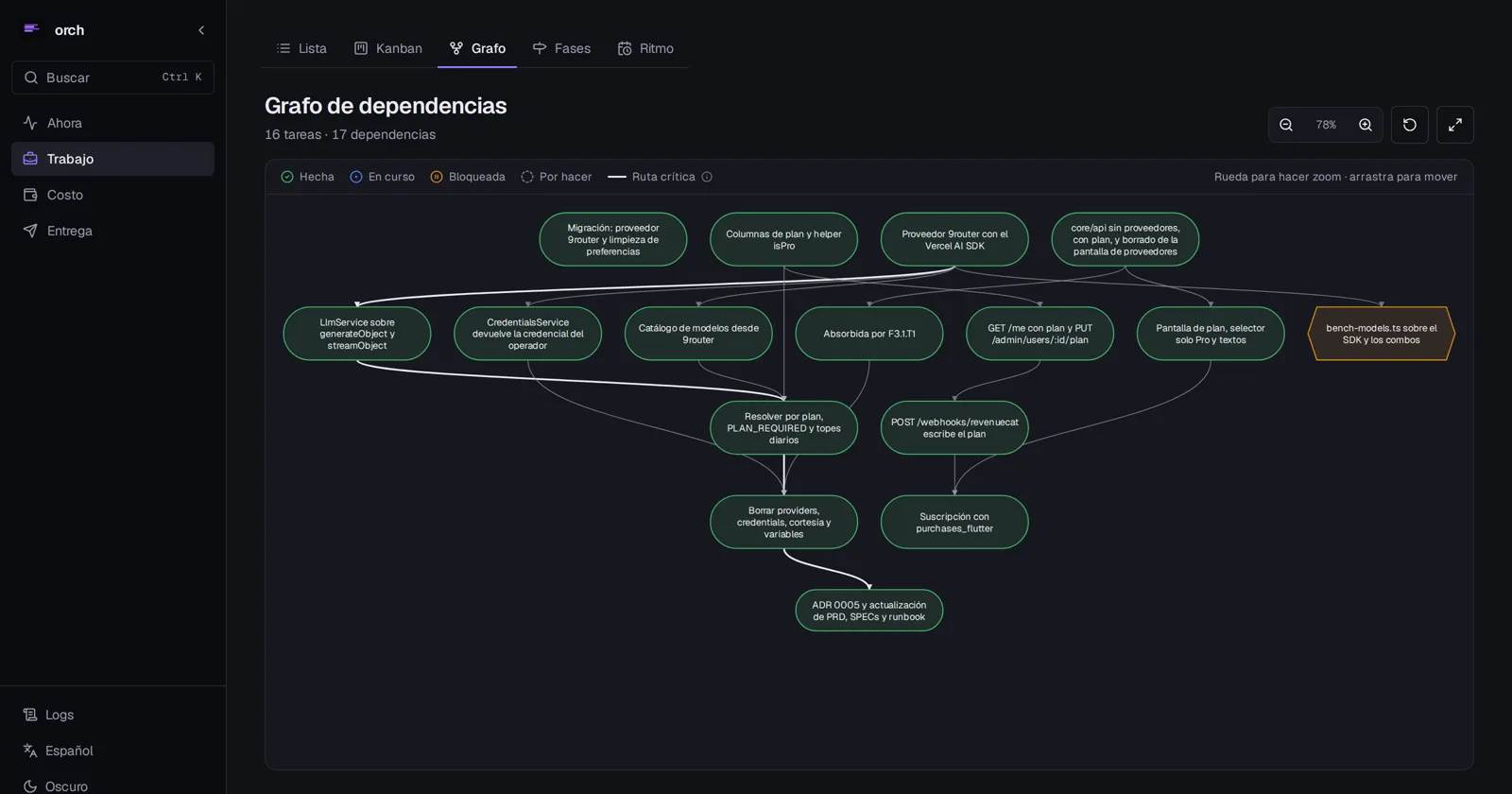Click the GET /me con plan node
Viewport: 1512px width, 794px height.
click(1039, 334)
